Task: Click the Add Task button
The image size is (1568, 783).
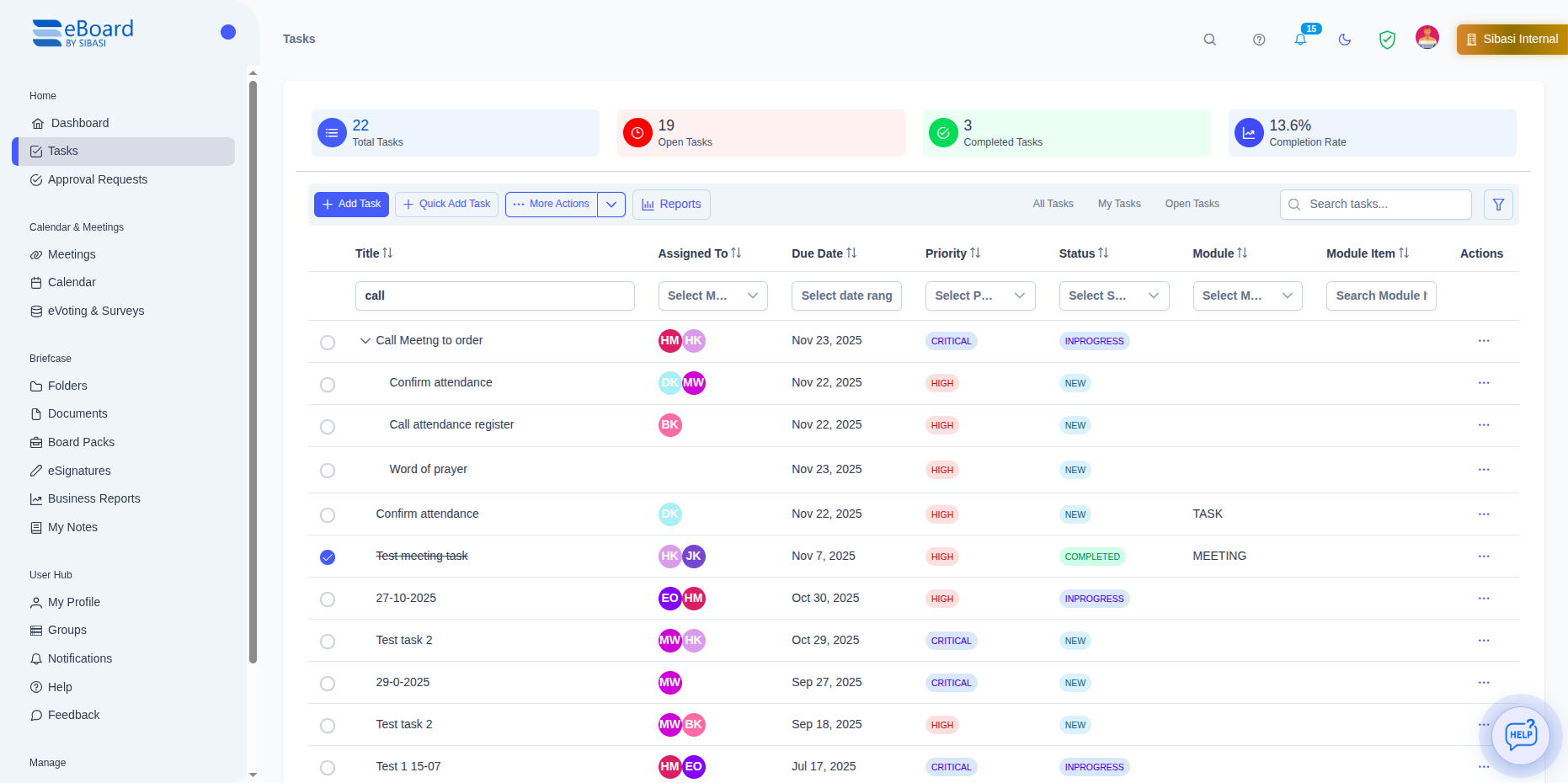Action: coord(351,205)
